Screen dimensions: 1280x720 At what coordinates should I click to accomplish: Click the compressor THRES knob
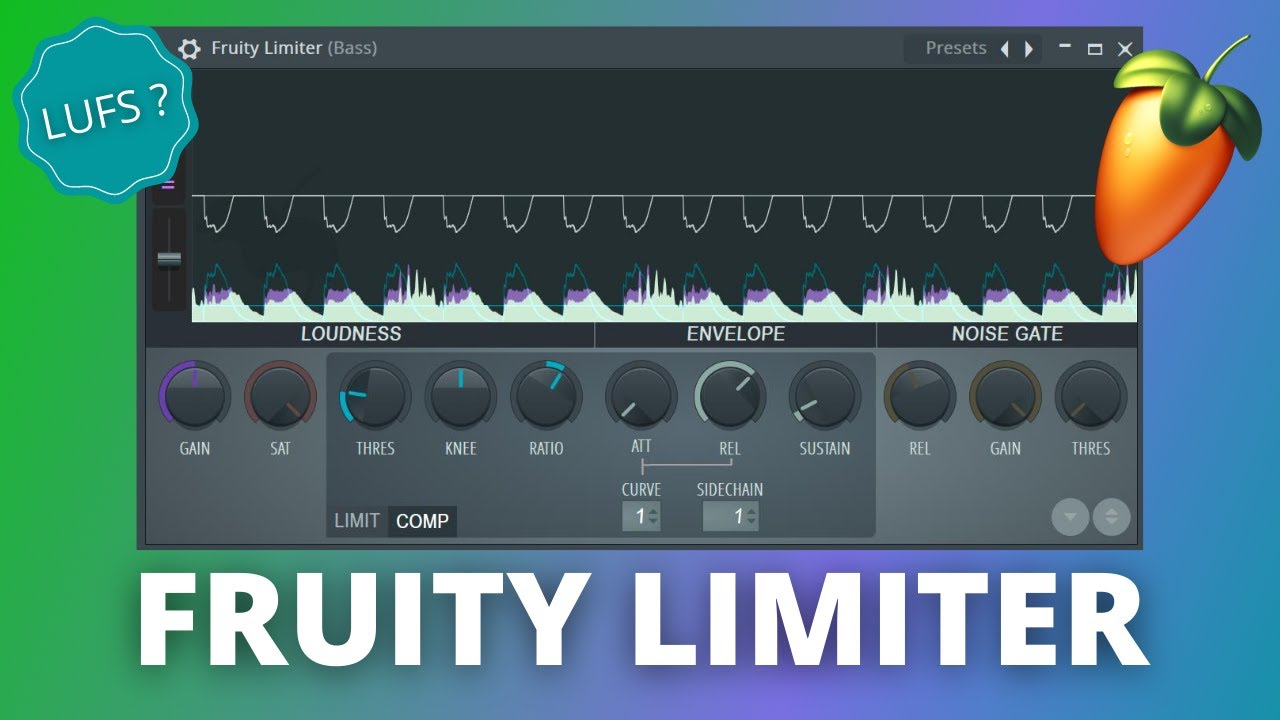click(375, 396)
